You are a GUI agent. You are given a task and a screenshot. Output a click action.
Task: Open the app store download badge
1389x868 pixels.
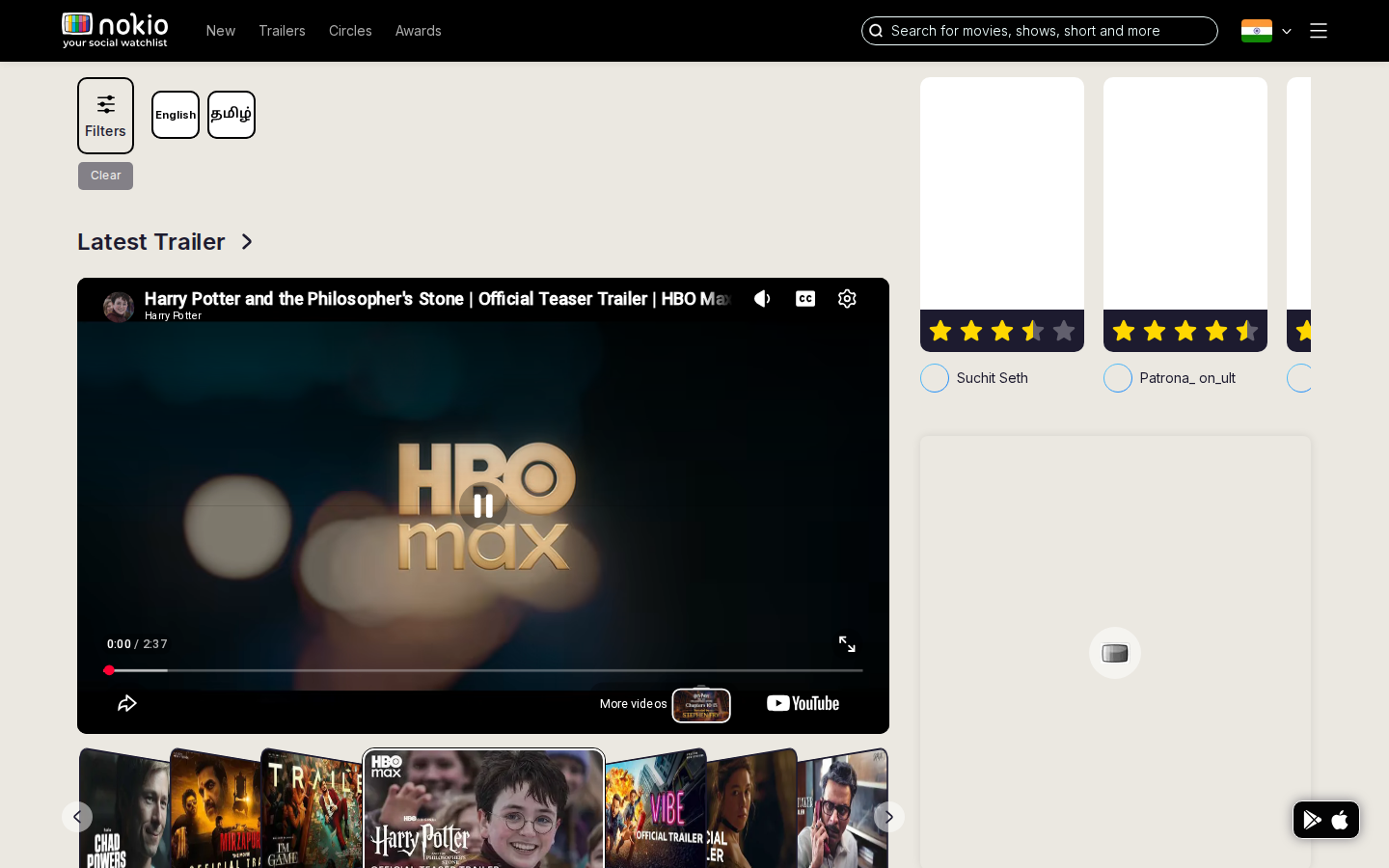coord(1326,820)
